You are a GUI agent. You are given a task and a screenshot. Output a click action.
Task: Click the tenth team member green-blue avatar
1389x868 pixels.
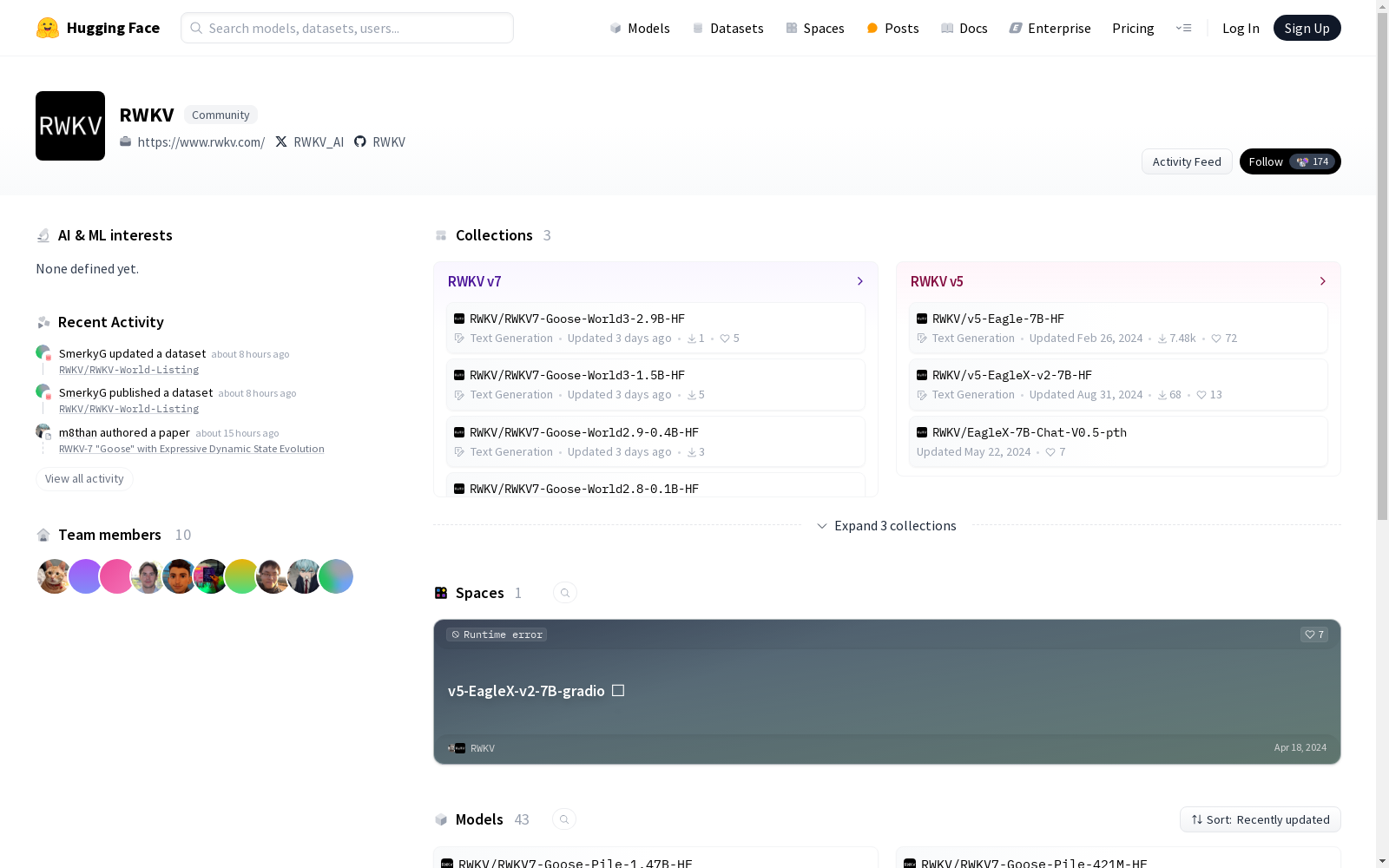coord(336,576)
